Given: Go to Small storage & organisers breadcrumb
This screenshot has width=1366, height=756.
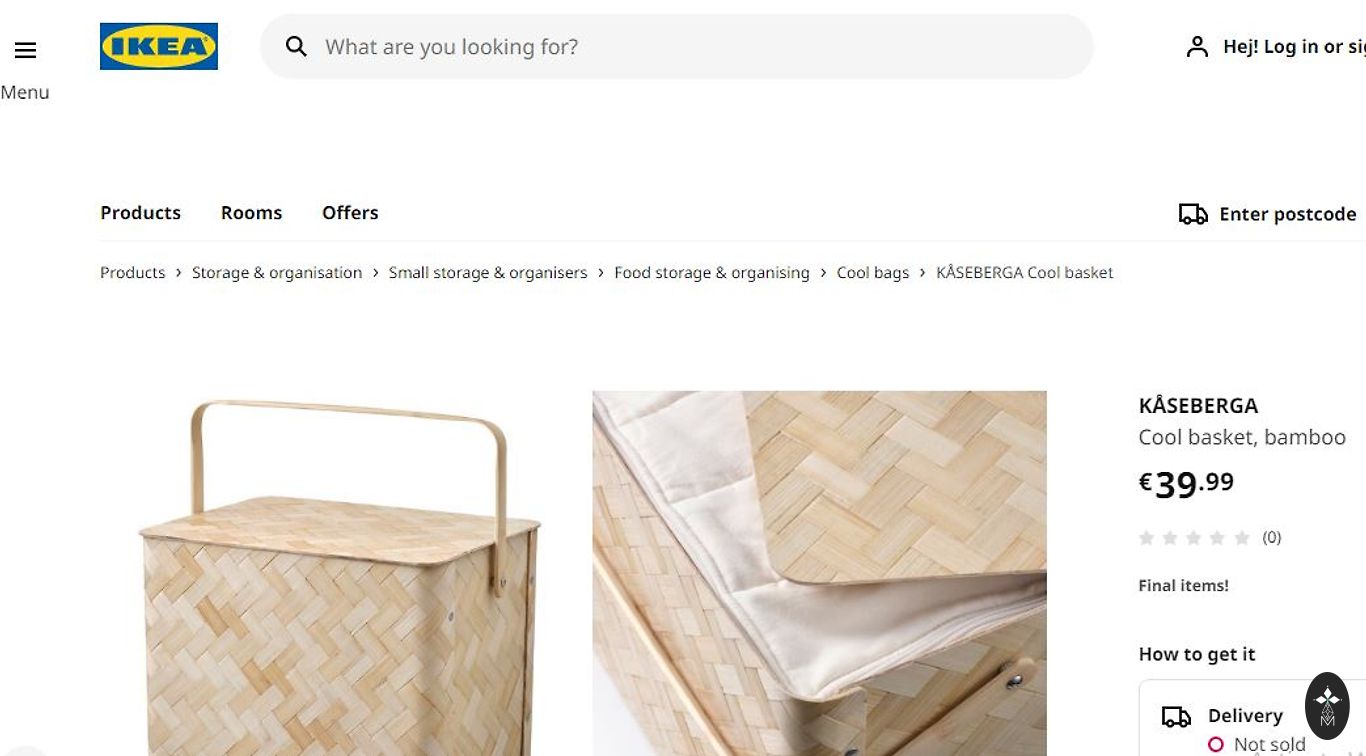Looking at the screenshot, I should (488, 272).
